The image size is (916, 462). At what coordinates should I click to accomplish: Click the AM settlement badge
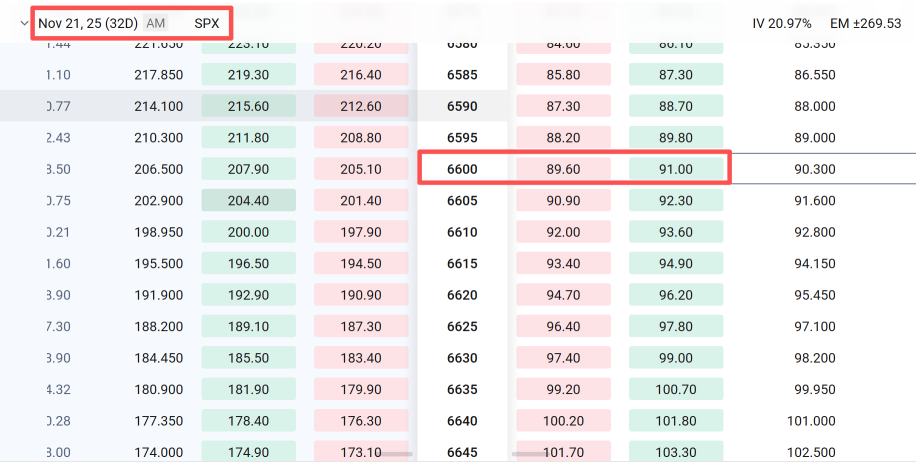pyautogui.click(x=156, y=23)
